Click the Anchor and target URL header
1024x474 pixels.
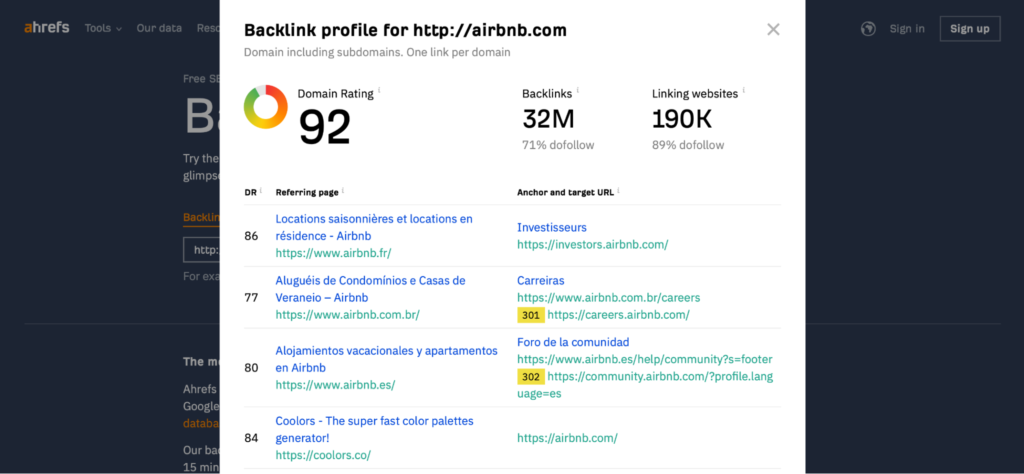click(566, 193)
